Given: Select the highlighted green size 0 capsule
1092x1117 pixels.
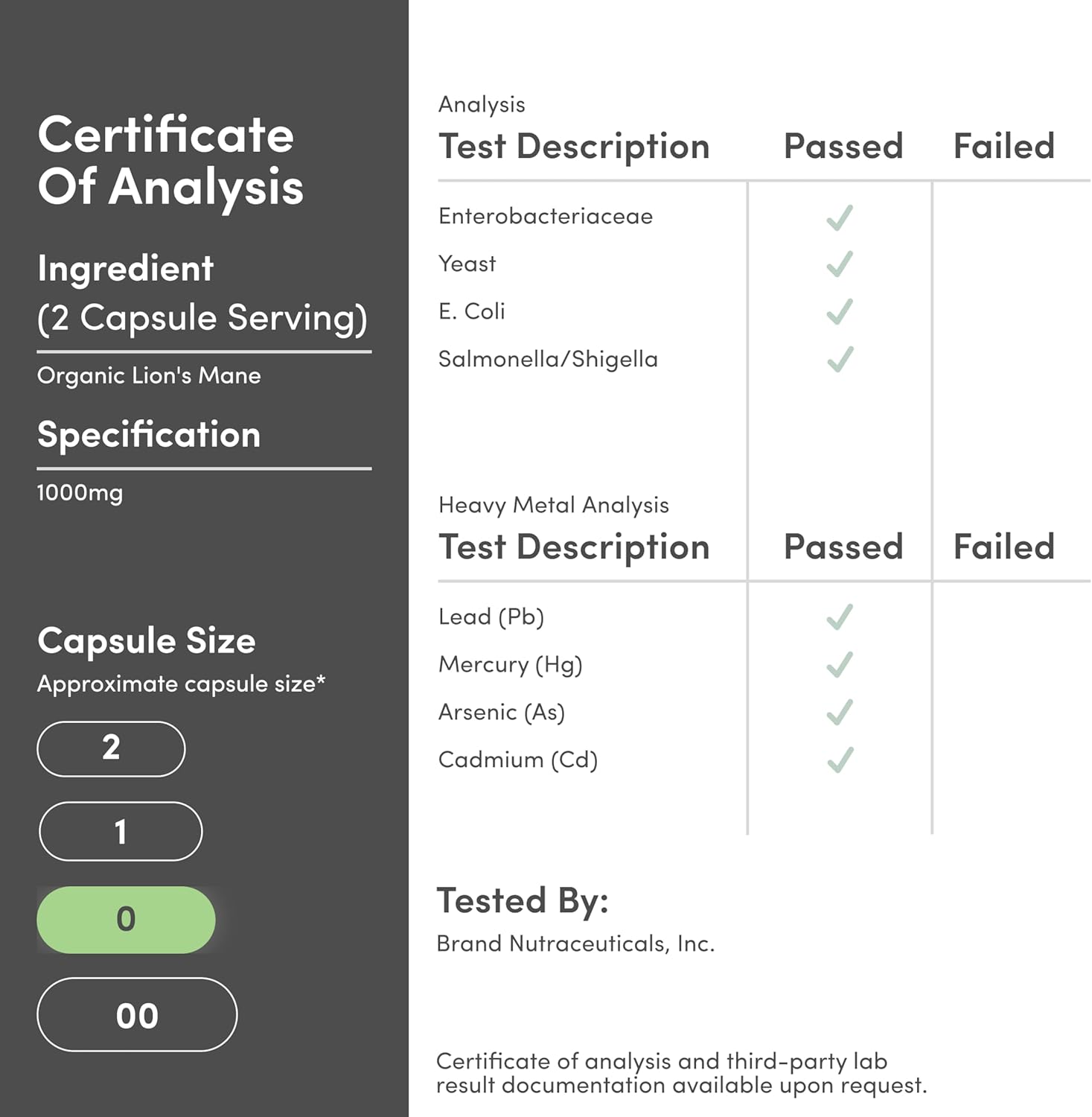Looking at the screenshot, I should click(x=126, y=920).
